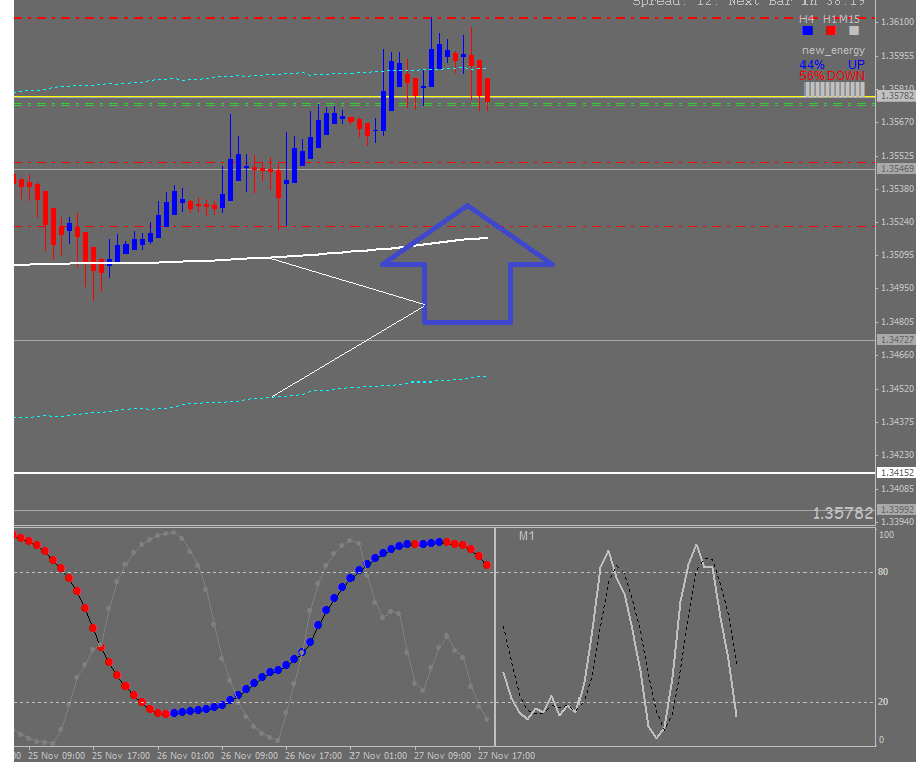This screenshot has width=916, height=762.
Task: Click the 26 Nov 09:00 time label
Action: pyautogui.click(x=249, y=755)
